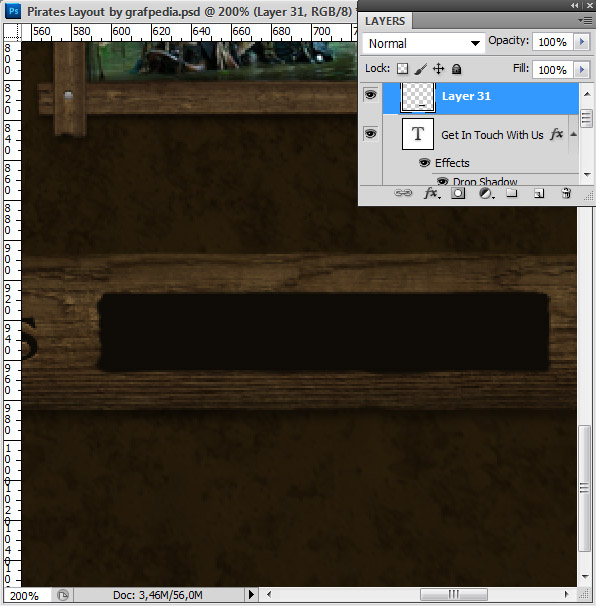Click layers list scrollbar thumb
Image resolution: width=596 pixels, height=606 pixels.
(x=586, y=119)
